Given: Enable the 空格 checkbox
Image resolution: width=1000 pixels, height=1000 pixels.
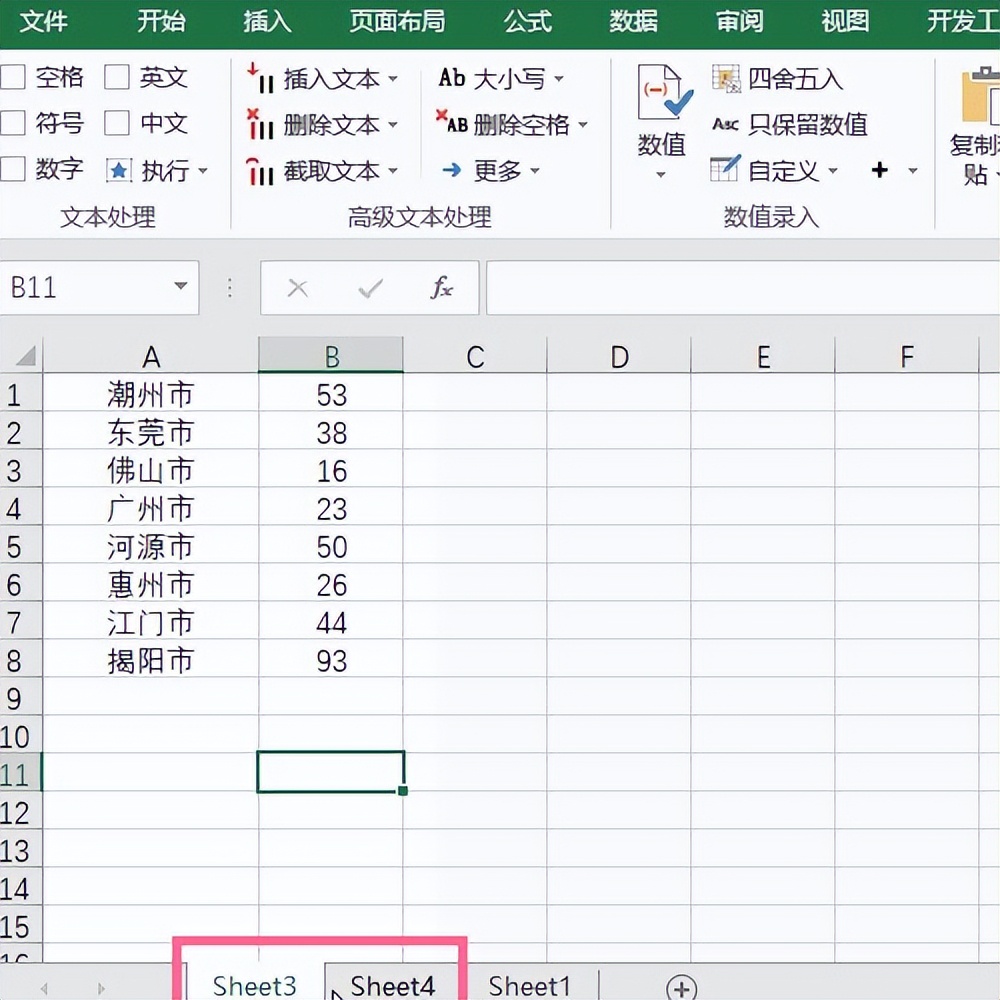Looking at the screenshot, I should click(x=14, y=76).
